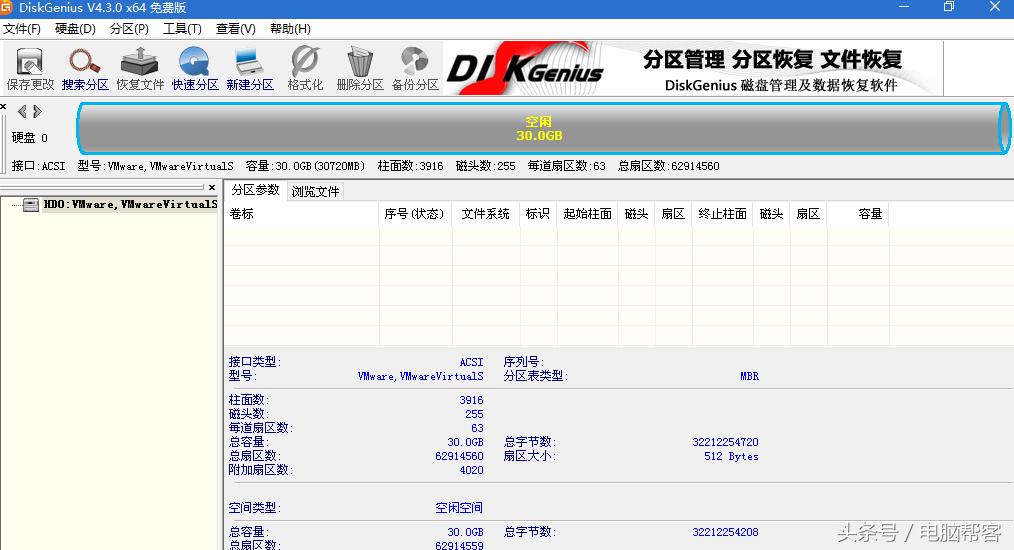Close the disk map bar panel
This screenshot has width=1014, height=550.
coord(3,107)
